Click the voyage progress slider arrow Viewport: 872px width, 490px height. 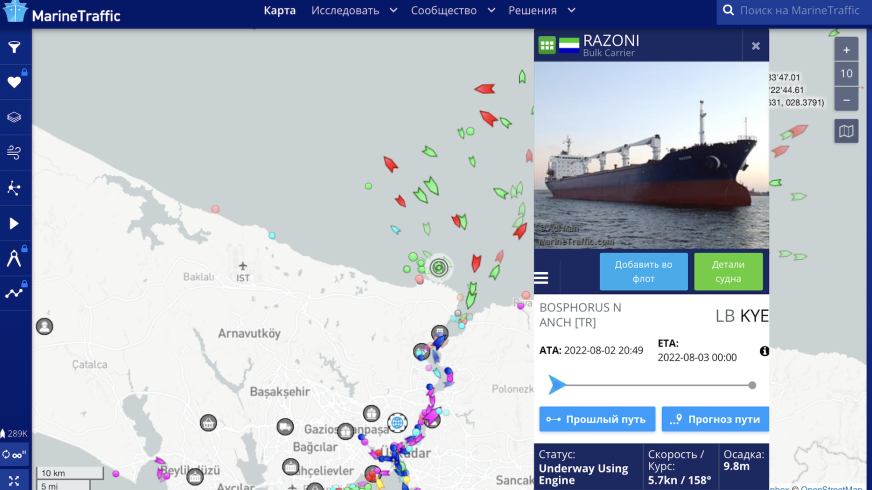(557, 385)
